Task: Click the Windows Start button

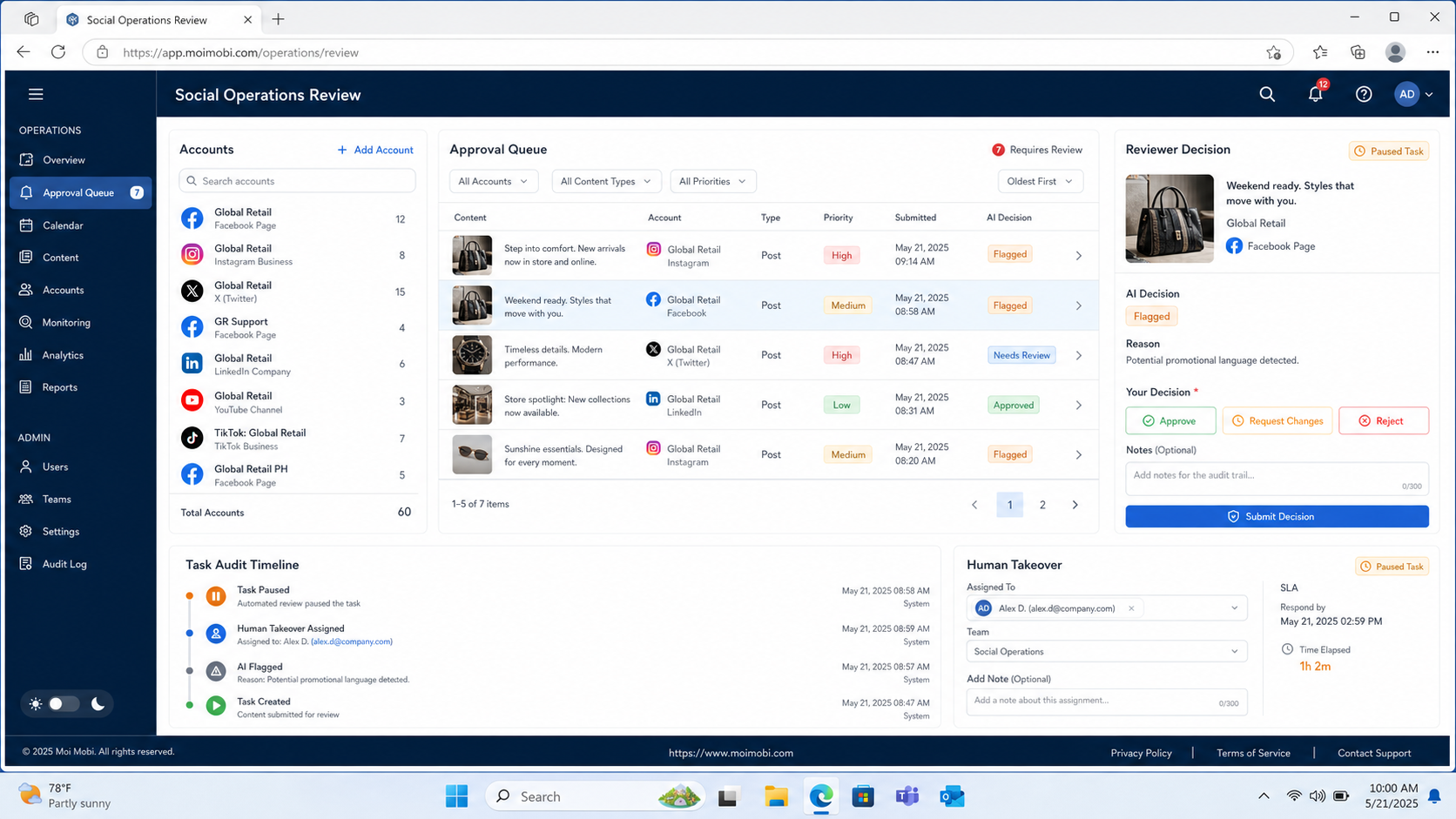Action: (456, 796)
